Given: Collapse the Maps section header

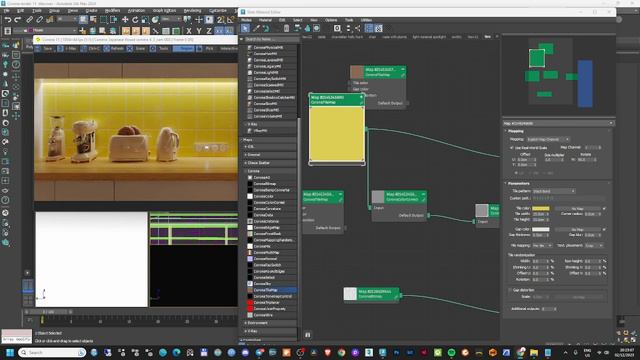Looking at the screenshot, I should (x=269, y=140).
